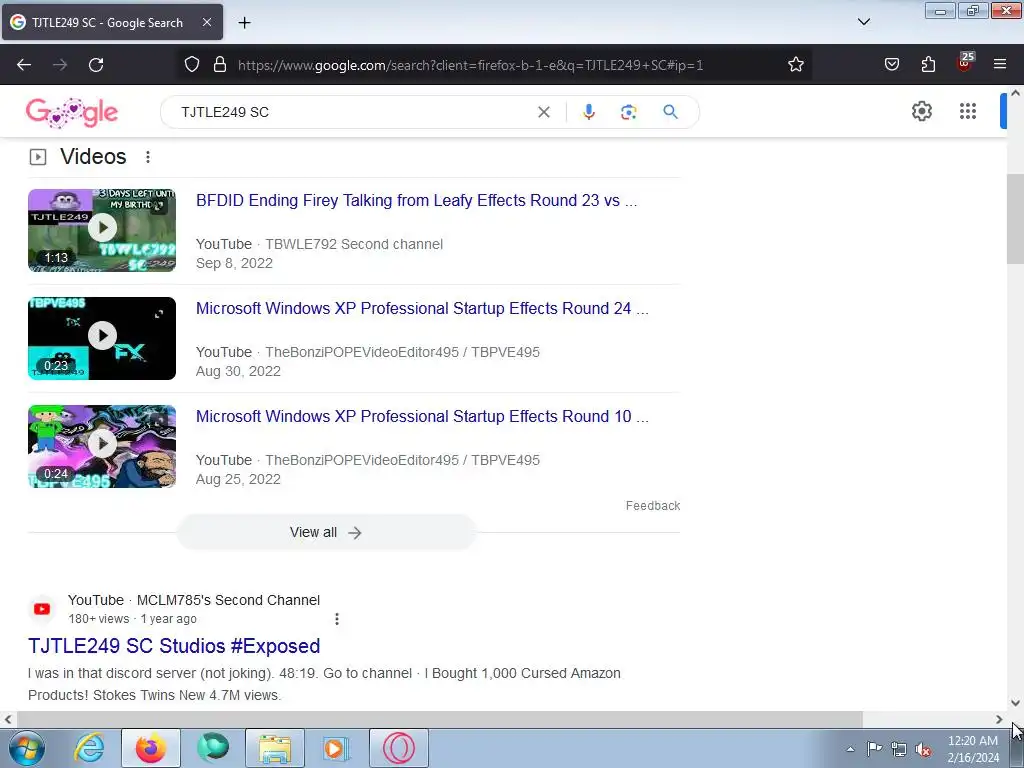The height and width of the screenshot is (768, 1024).
Task: Click the horizontal scrollbar thumb
Action: pyautogui.click(x=440, y=720)
